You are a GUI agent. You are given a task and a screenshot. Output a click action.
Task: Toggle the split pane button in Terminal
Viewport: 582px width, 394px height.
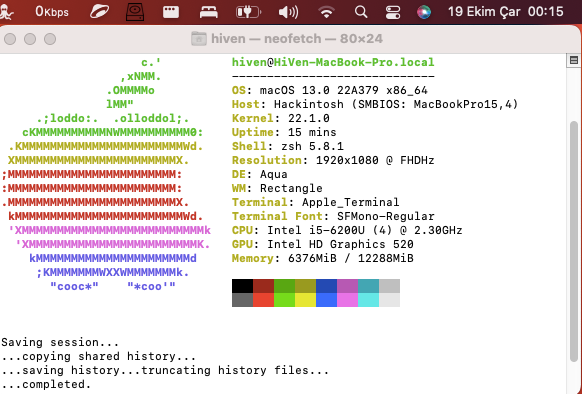574,60
